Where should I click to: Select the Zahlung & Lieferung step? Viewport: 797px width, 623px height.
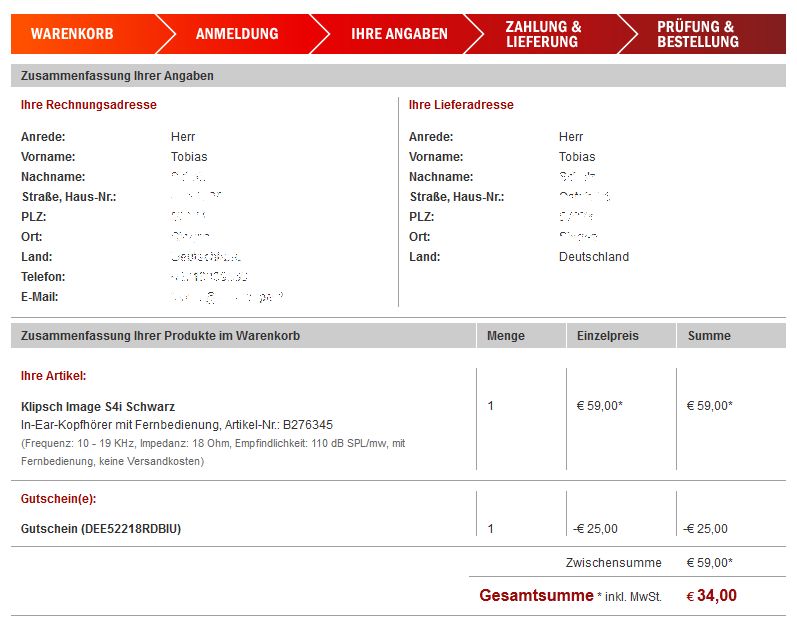[543, 34]
